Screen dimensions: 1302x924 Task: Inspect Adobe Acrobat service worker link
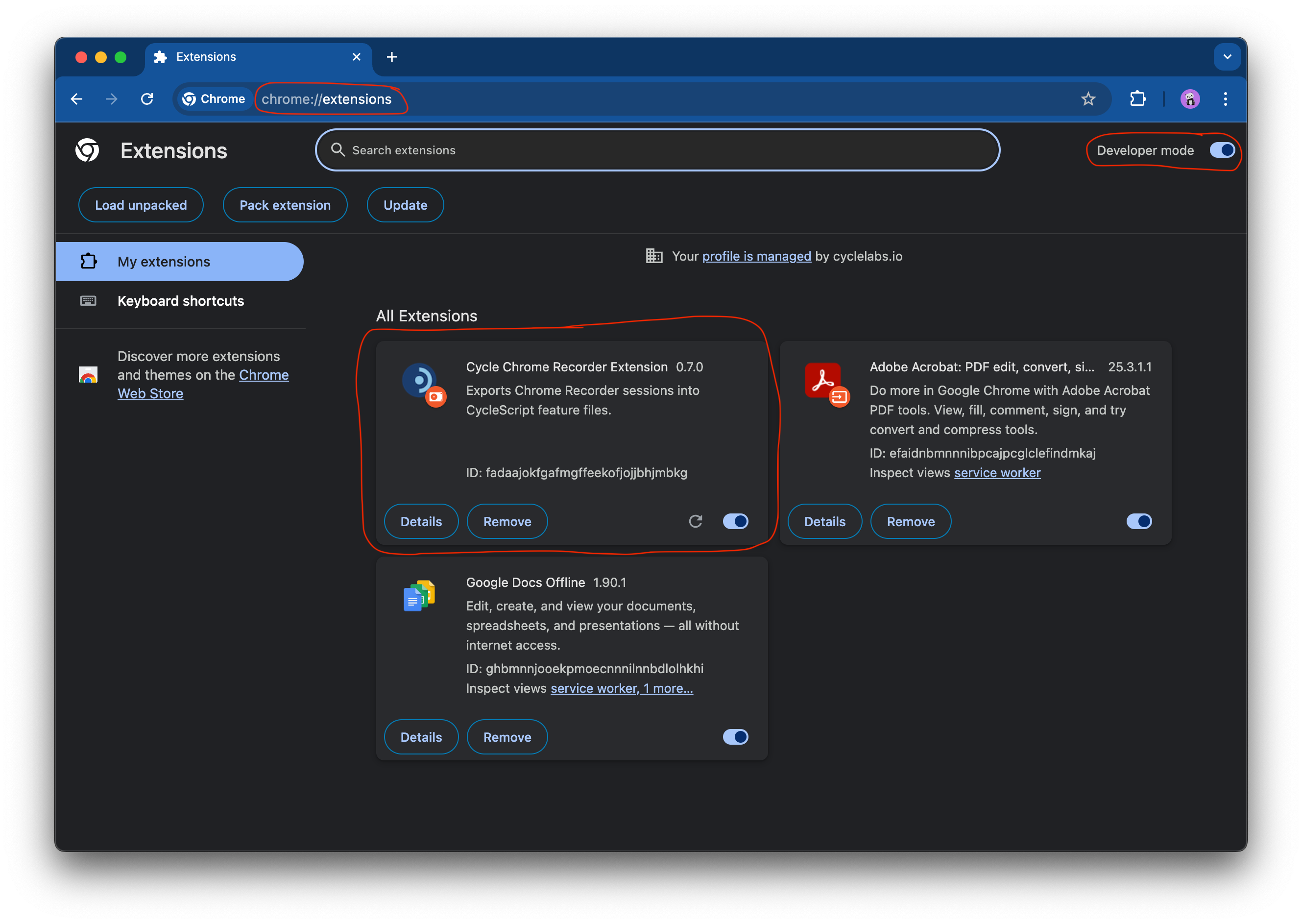pyautogui.click(x=997, y=473)
